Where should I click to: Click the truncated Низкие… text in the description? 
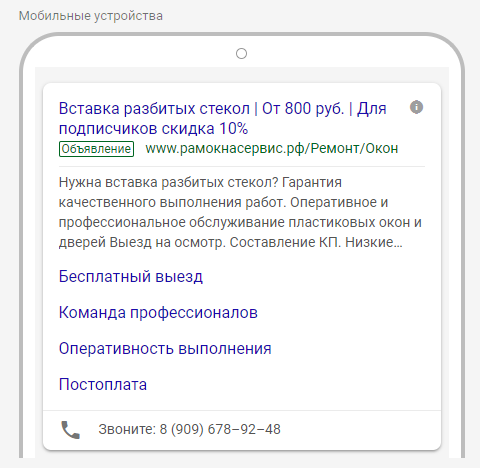[x=374, y=242]
